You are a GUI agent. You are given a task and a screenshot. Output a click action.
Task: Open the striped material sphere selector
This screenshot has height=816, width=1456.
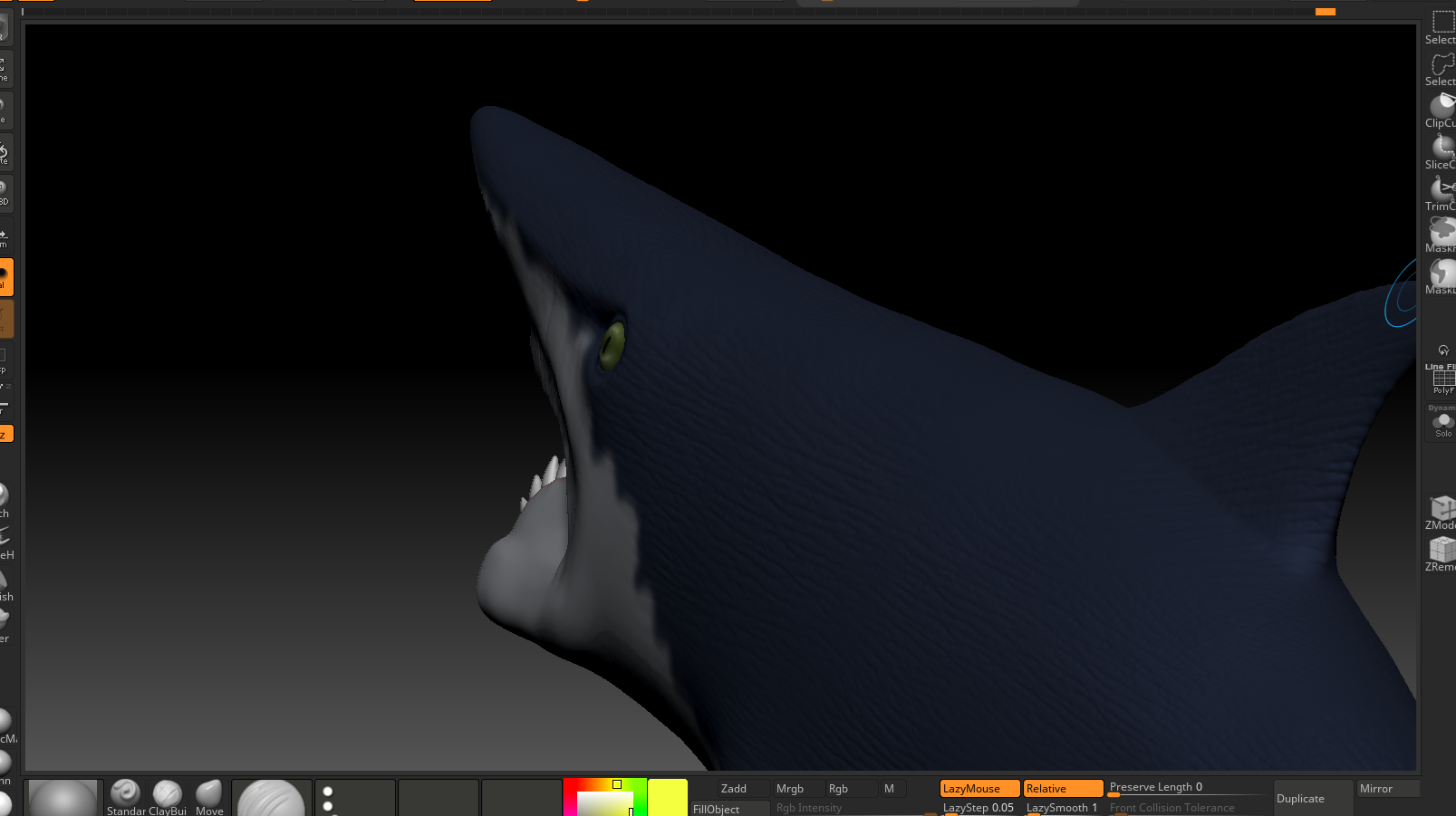point(271,798)
